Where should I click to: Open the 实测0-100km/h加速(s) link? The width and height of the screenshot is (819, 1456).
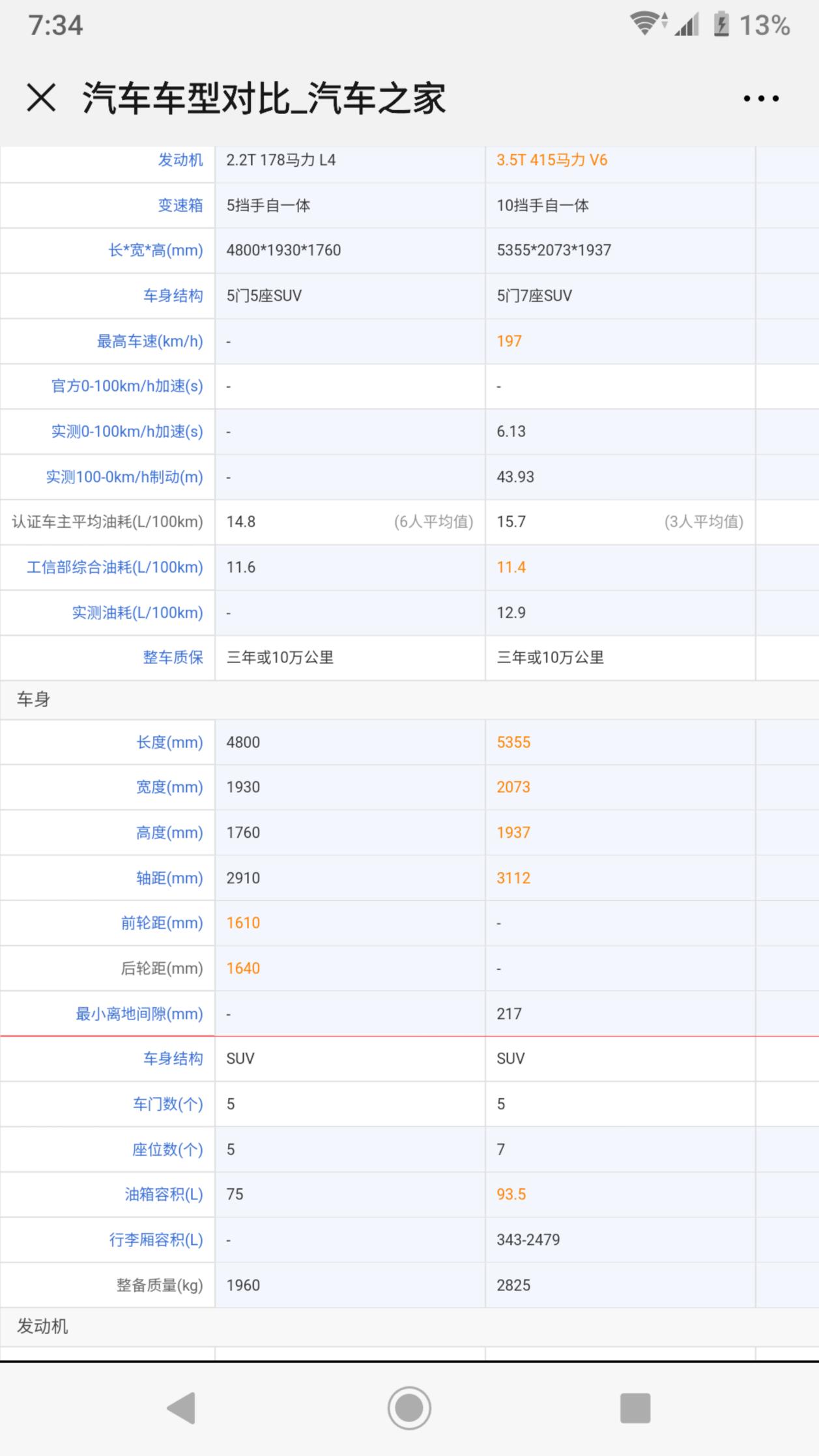[x=127, y=432]
